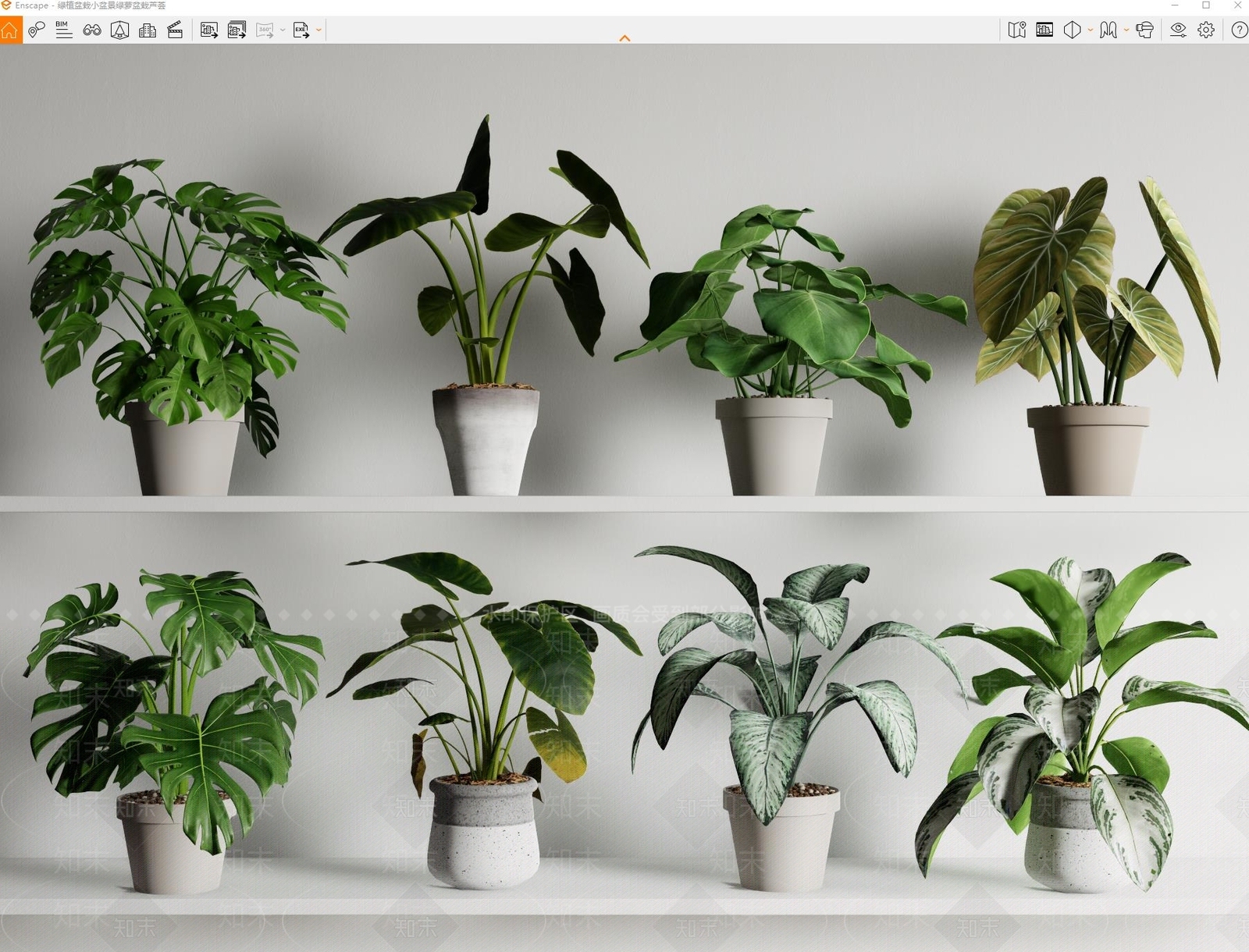This screenshot has height=952, width=1249.
Task: Toggle safe frame perspective icon
Action: 119,30
